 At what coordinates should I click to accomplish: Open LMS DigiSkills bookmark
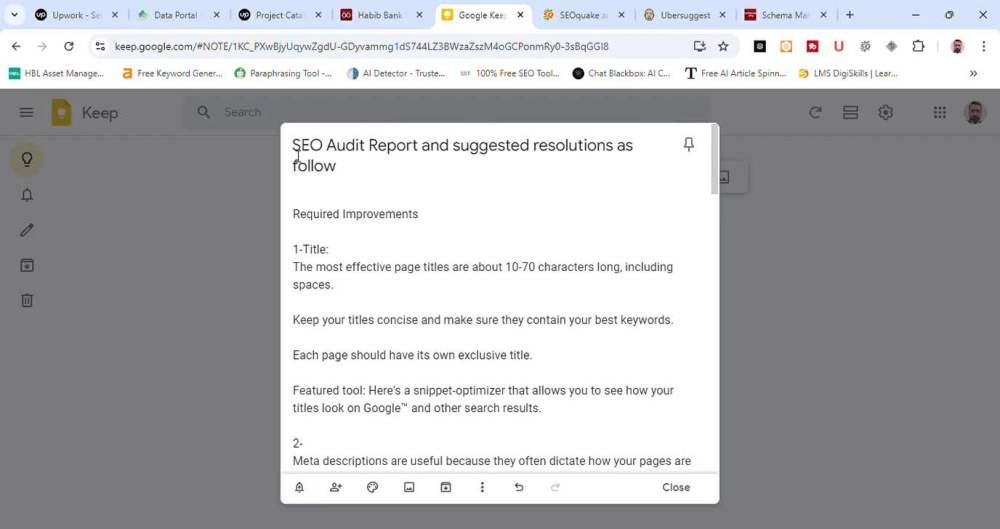click(x=848, y=73)
